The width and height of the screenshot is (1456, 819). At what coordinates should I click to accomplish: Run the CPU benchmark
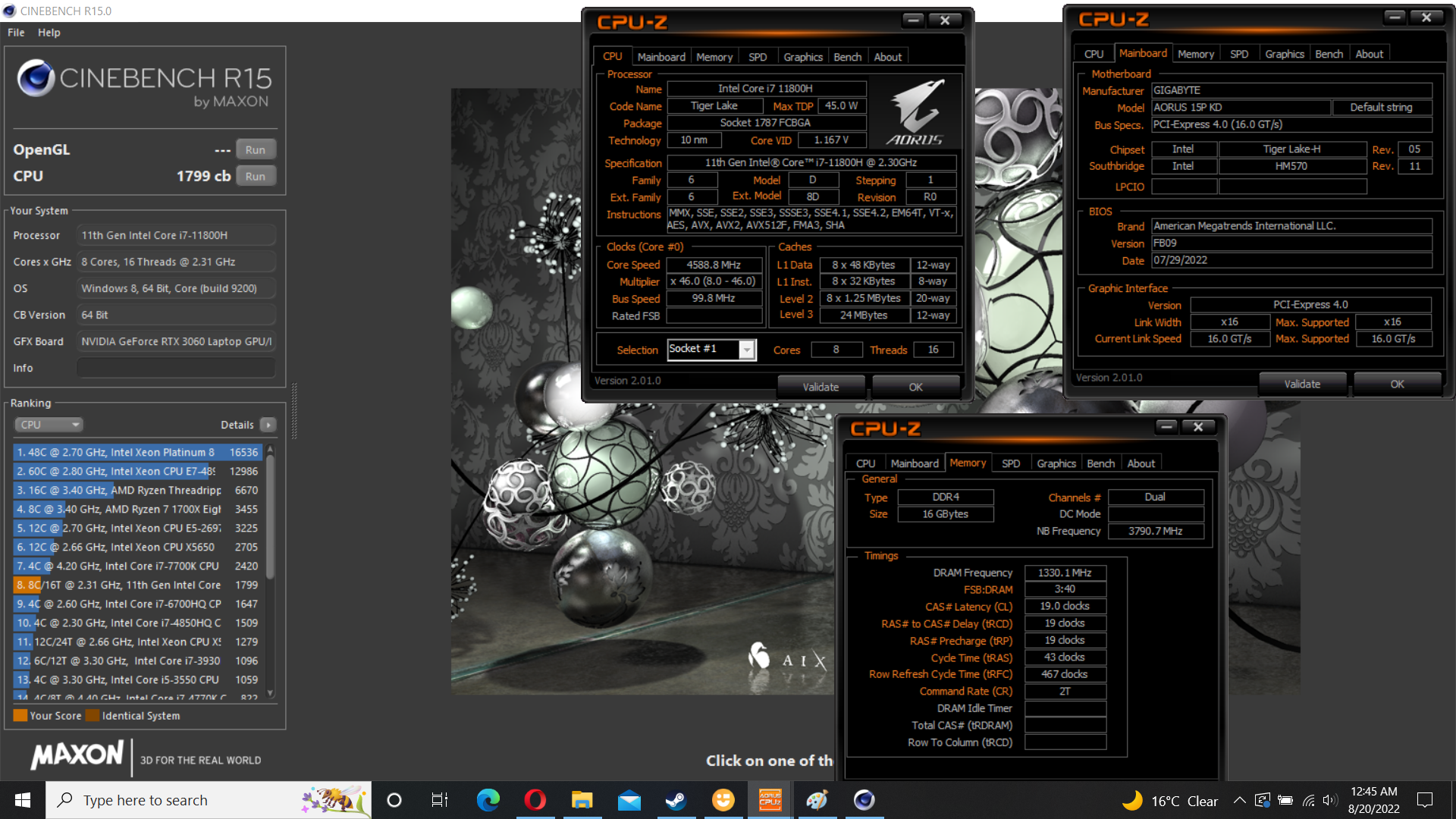click(x=256, y=176)
